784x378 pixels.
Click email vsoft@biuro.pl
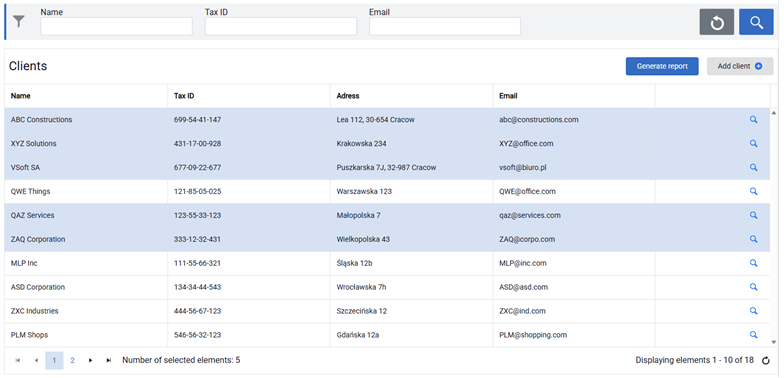pos(522,168)
